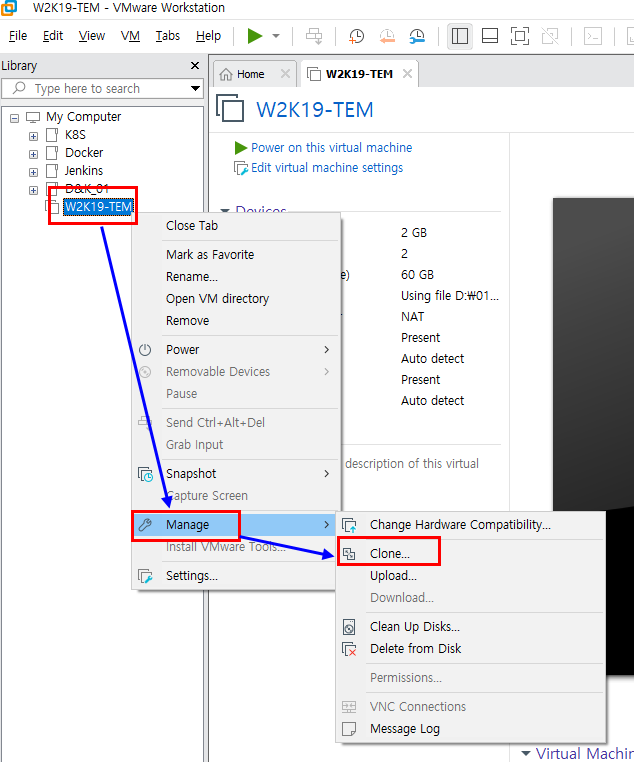This screenshot has height=762, width=634.
Task: Open the View menu
Action: [x=92, y=36]
